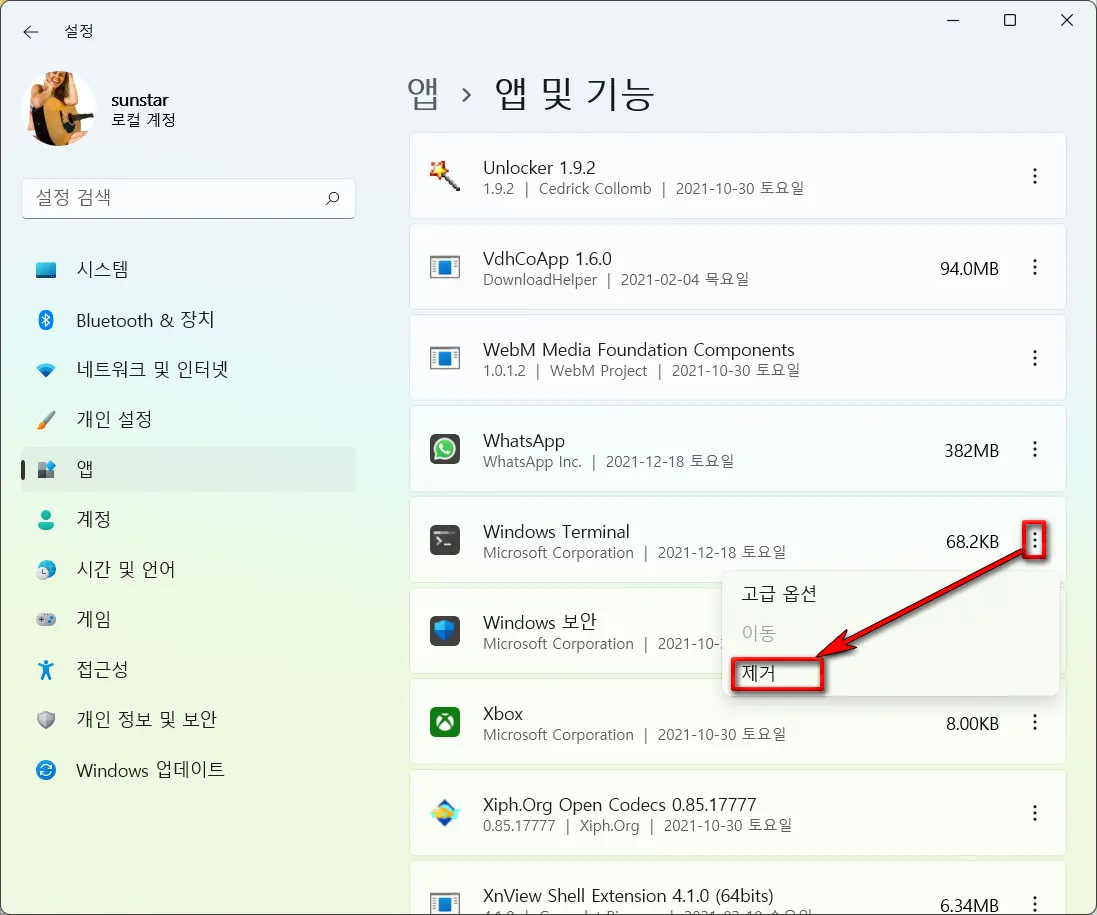Open more options for WebM Media Foundation Components
The height and width of the screenshot is (915, 1097).
tap(1035, 358)
